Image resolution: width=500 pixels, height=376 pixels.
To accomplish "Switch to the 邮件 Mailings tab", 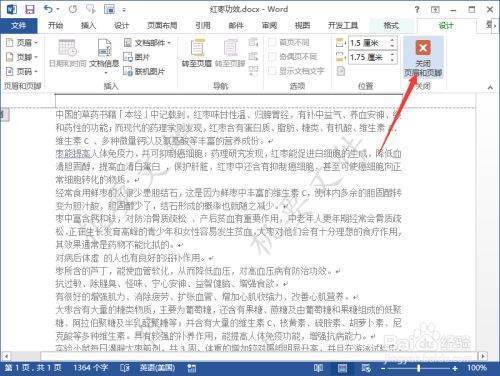I will [236, 25].
